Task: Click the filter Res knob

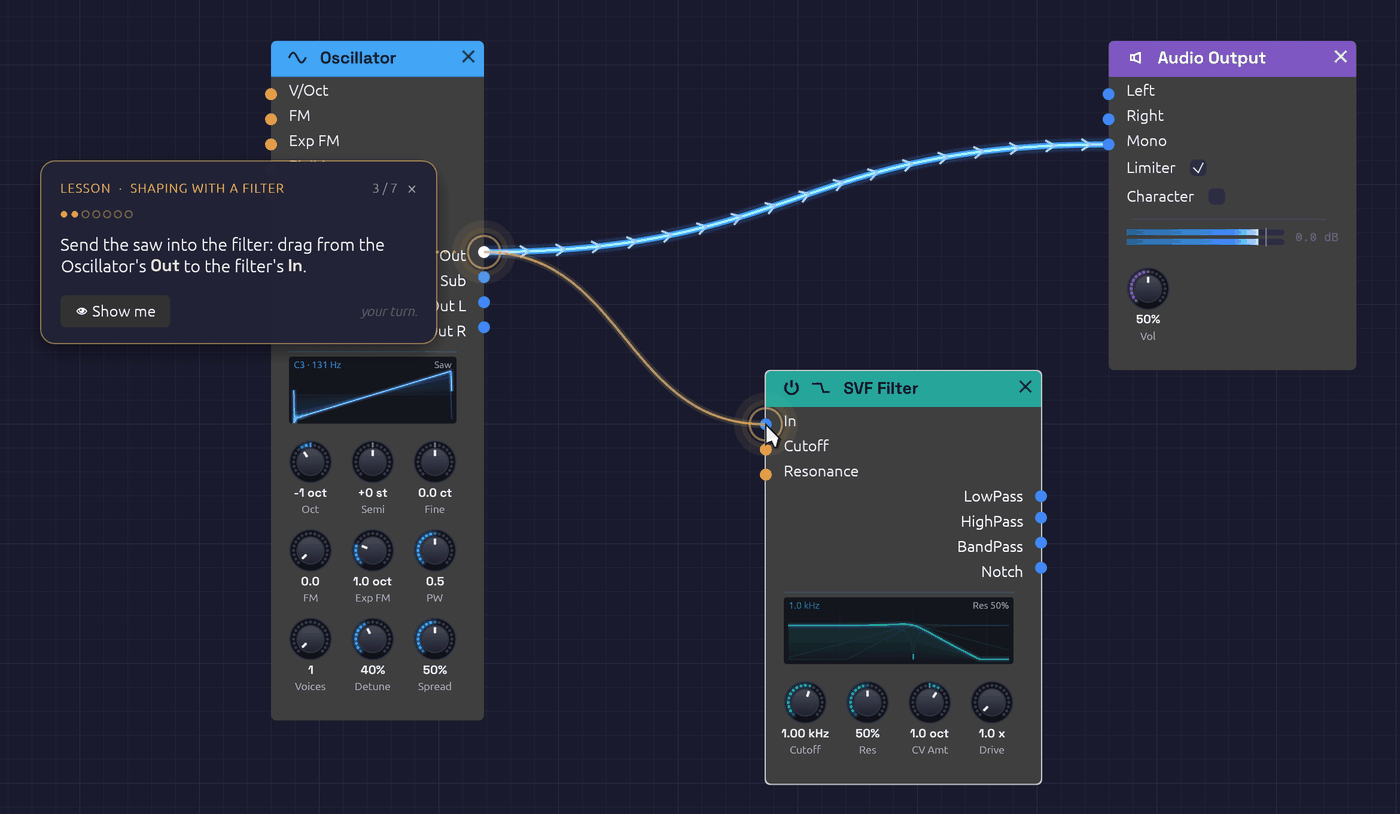Action: pyautogui.click(x=867, y=703)
